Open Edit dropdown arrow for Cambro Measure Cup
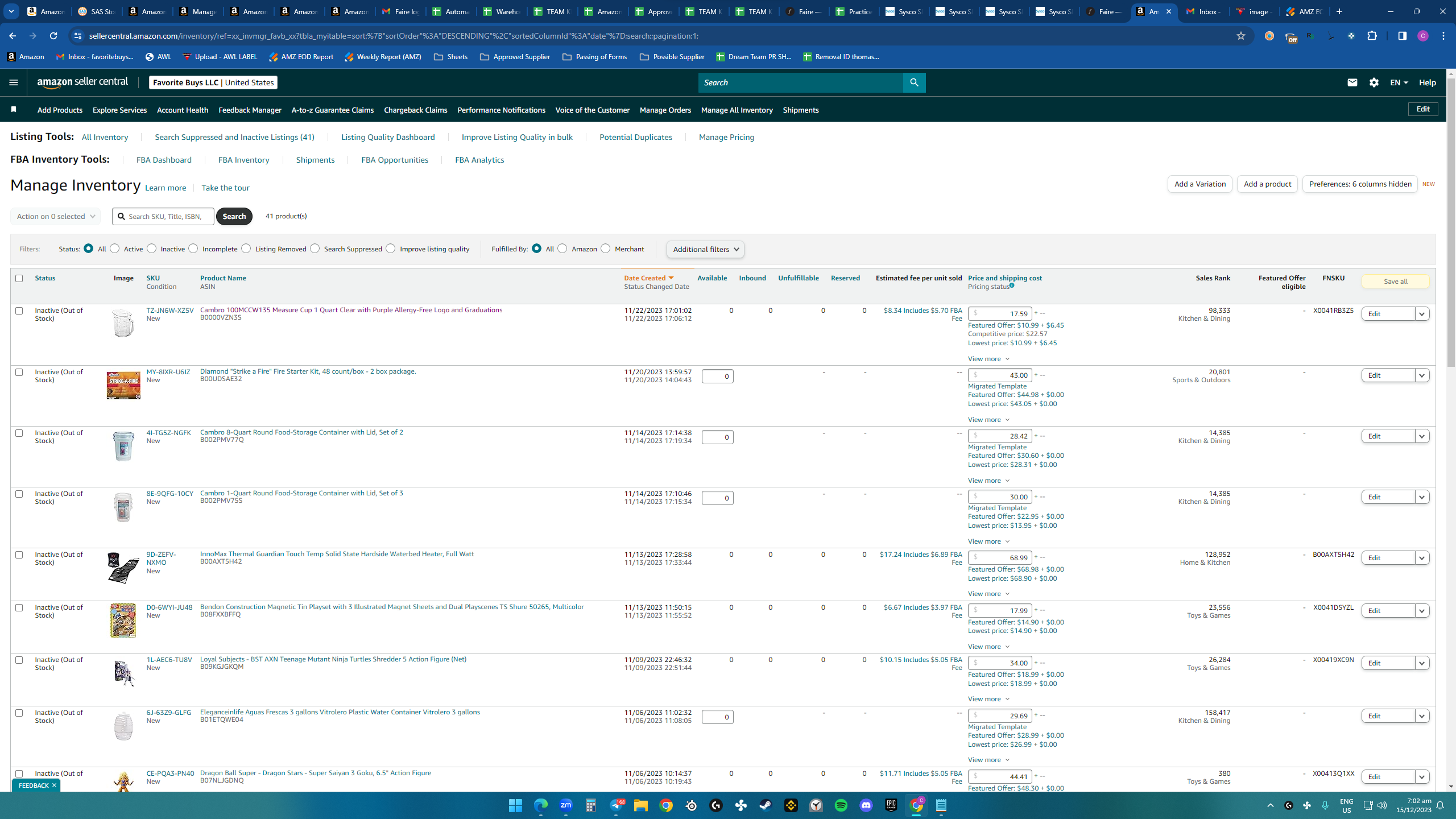Viewport: 1456px width, 819px height. 1422,314
